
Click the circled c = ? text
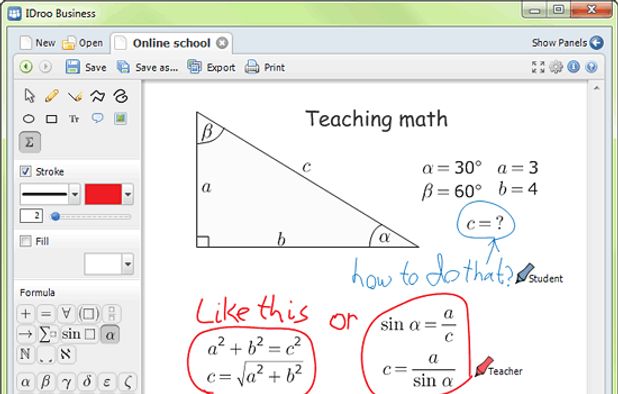[x=485, y=223]
